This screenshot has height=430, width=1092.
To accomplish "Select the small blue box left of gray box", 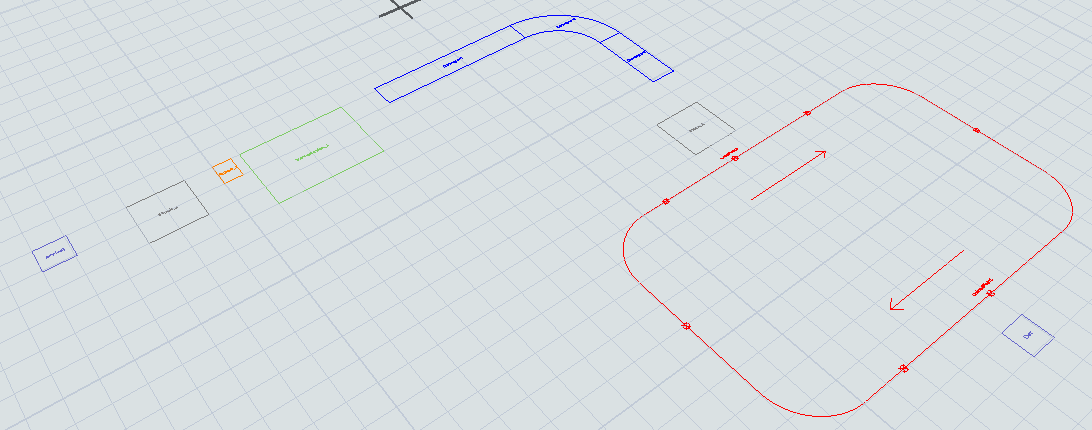I will tap(55, 255).
